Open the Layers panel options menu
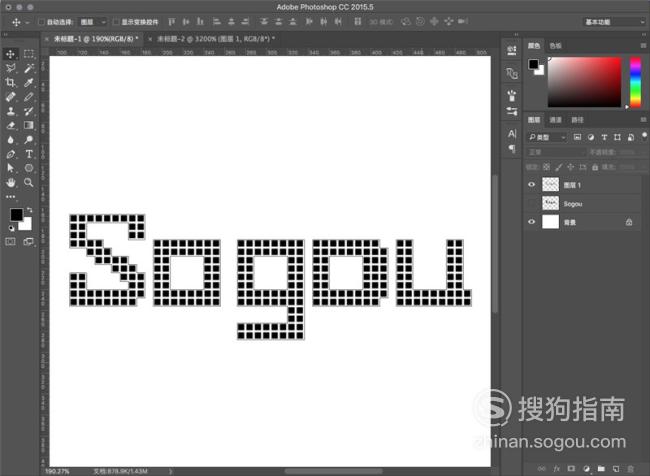Screen dimensions: 650x476 (x=643, y=120)
